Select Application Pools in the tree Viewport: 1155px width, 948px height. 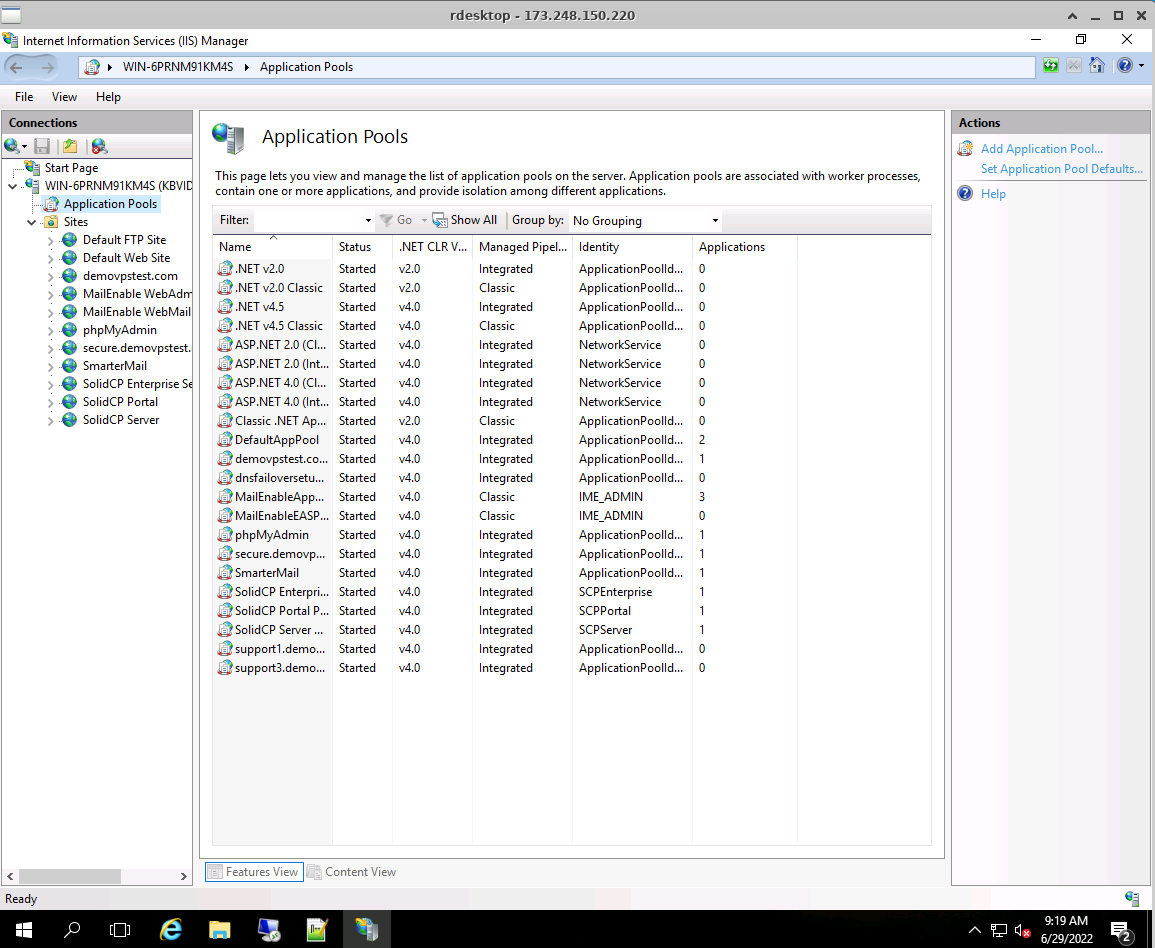click(x=110, y=204)
